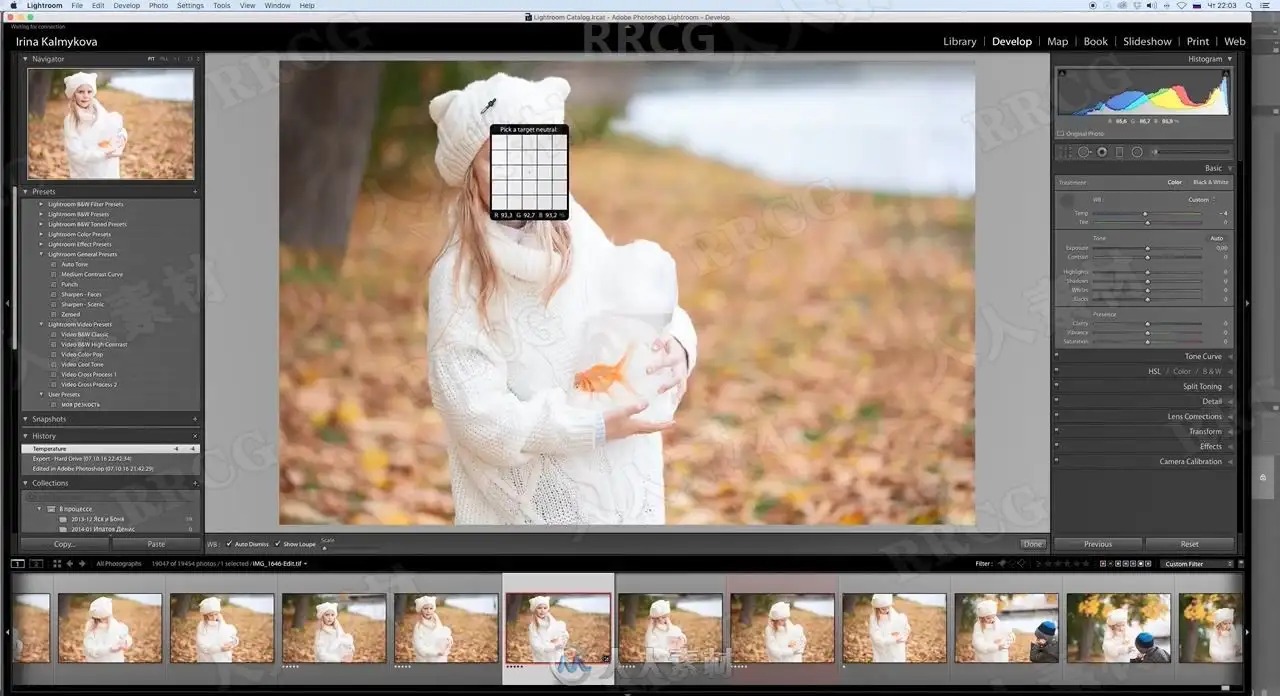The image size is (1280, 696).
Task: Check the Original Photo box
Action: [x=1061, y=133]
